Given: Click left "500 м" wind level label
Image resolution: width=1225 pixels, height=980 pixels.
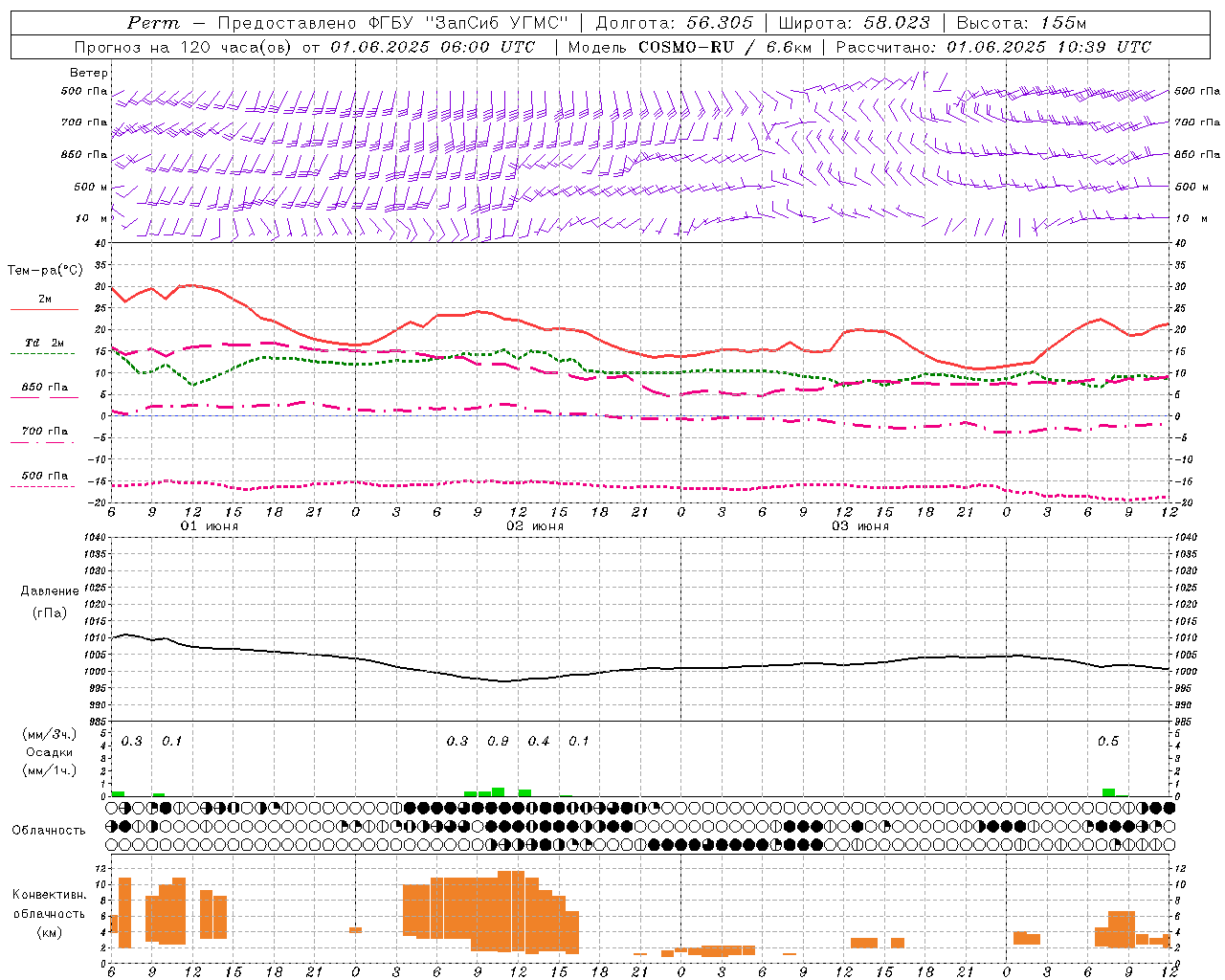Looking at the screenshot, I should coord(92,187).
